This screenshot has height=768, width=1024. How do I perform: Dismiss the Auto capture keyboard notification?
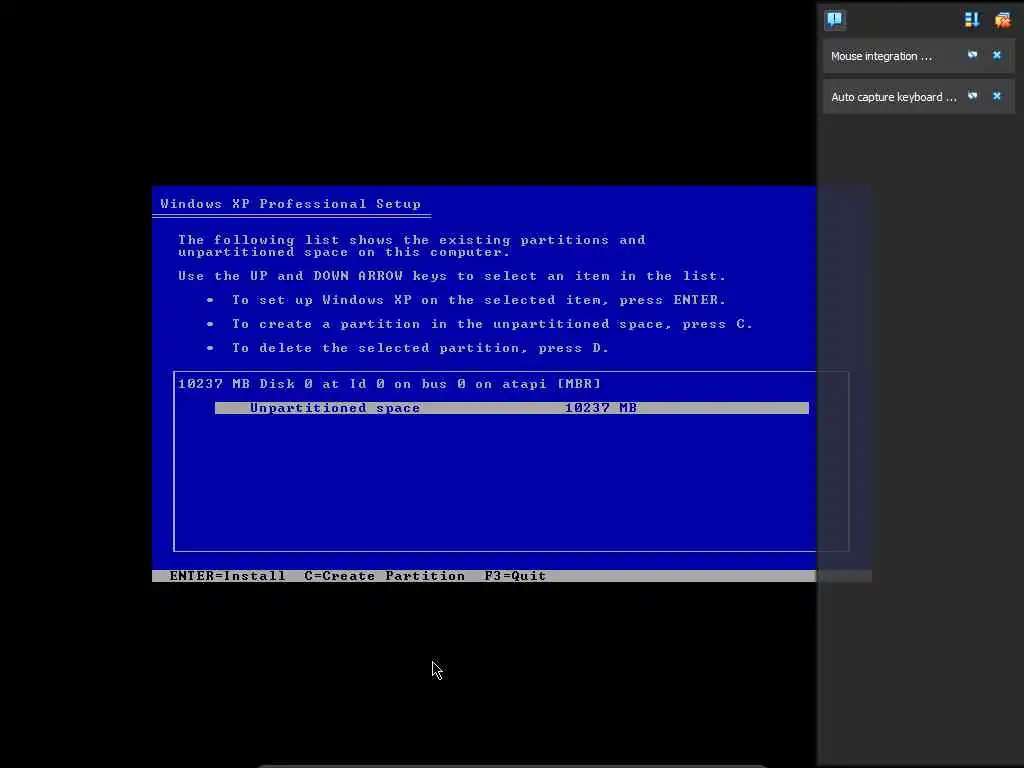[x=997, y=97]
